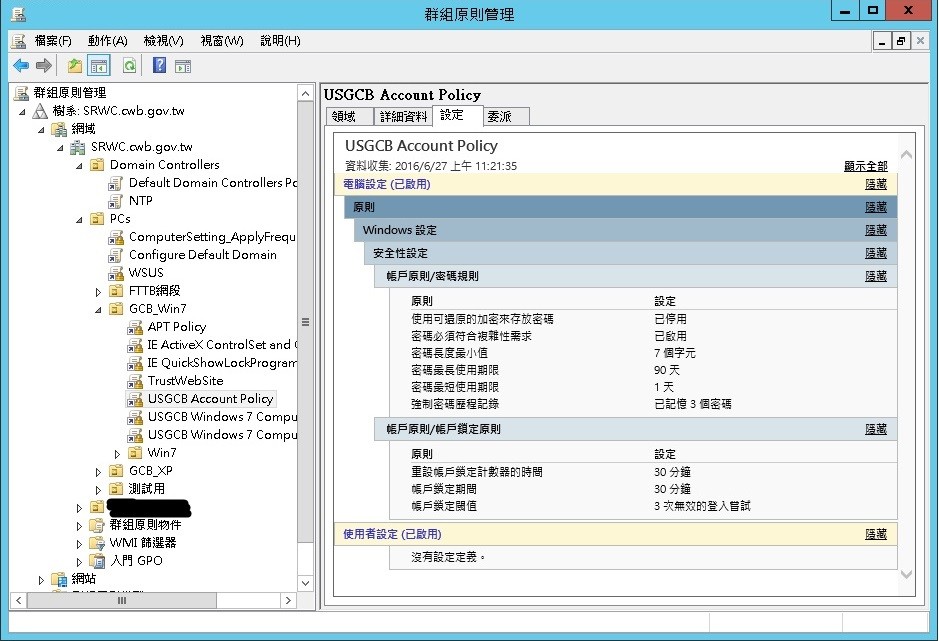The image size is (939, 641).
Task: Expand the WMI 篩選器 tree node
Action: [x=80, y=544]
